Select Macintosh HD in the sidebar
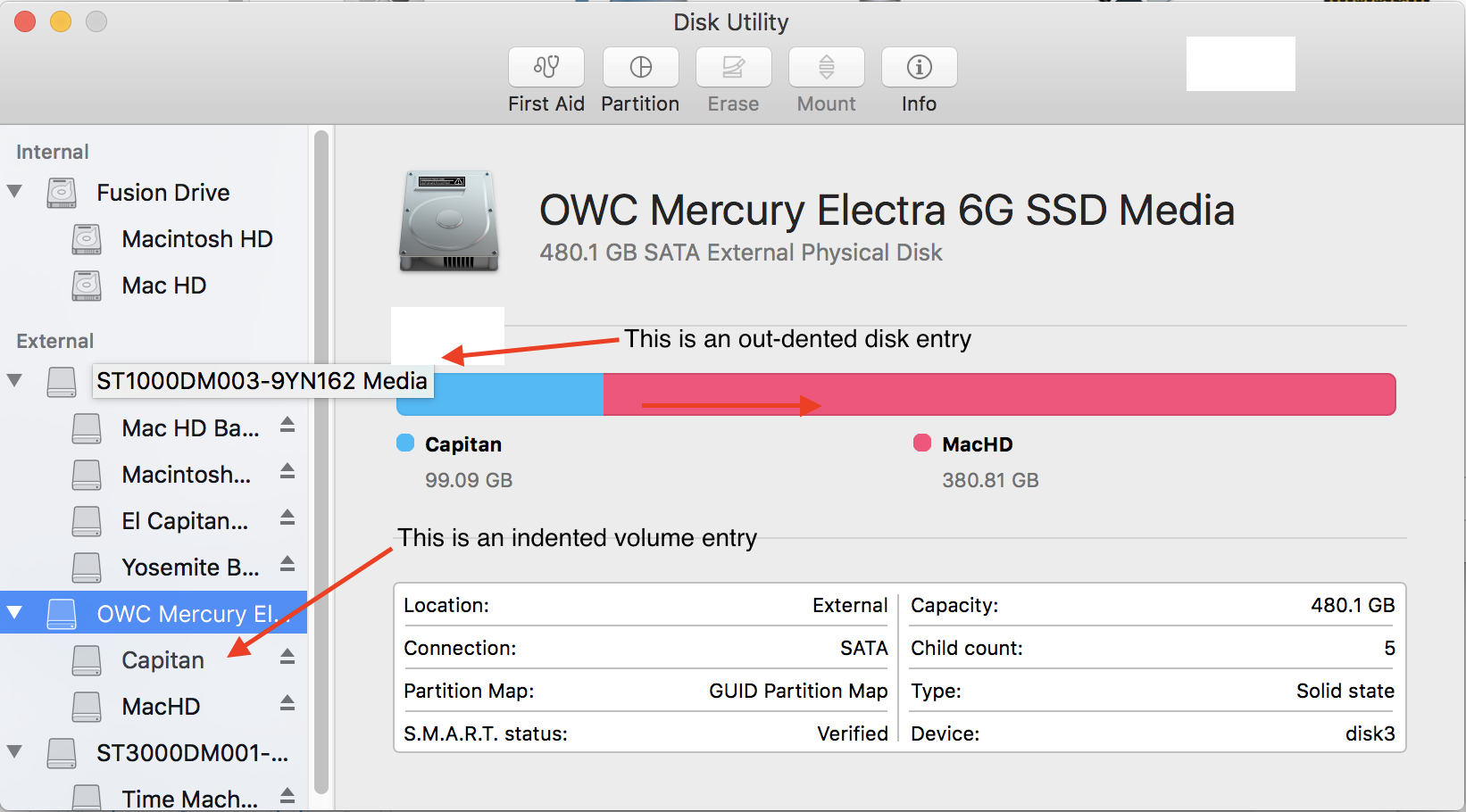The height and width of the screenshot is (812, 1466). (x=196, y=239)
